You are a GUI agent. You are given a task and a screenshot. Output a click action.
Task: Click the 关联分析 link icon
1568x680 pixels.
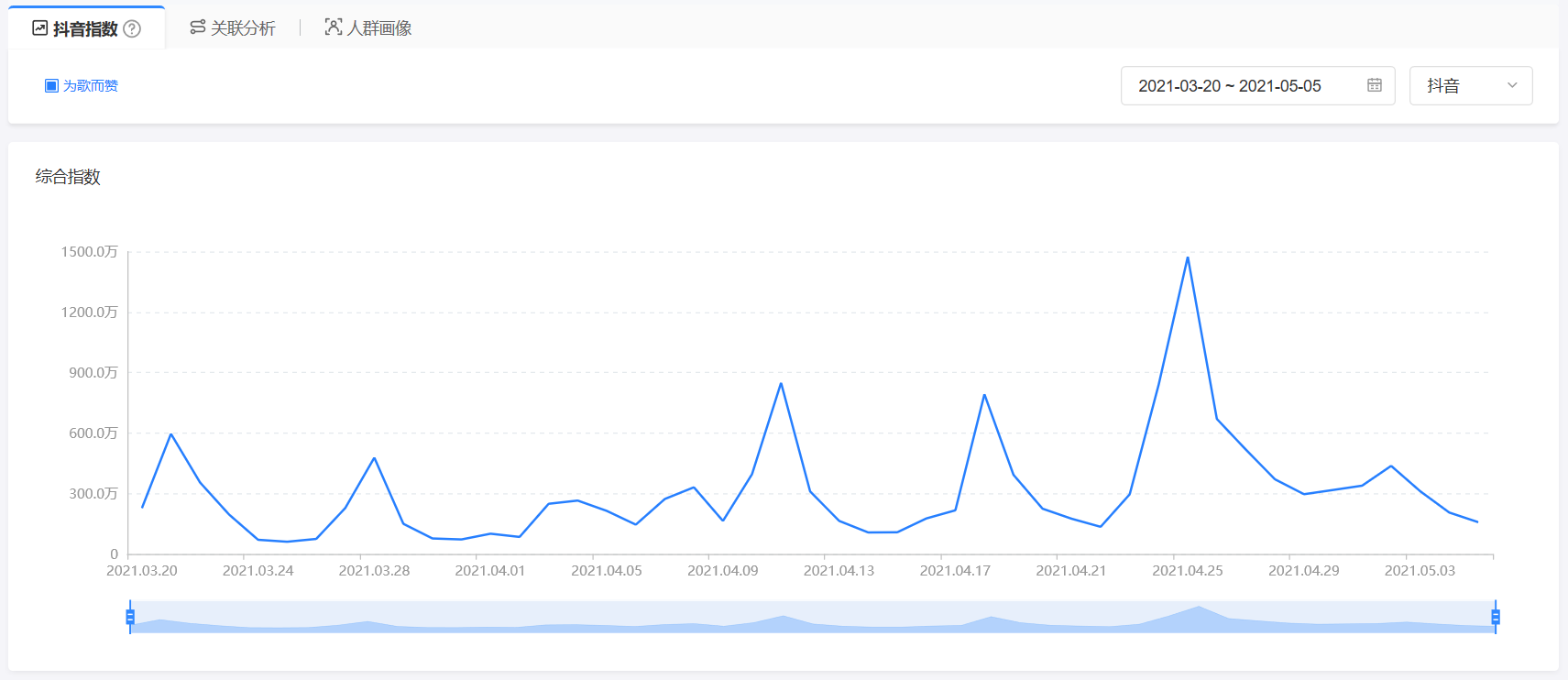click(x=197, y=27)
